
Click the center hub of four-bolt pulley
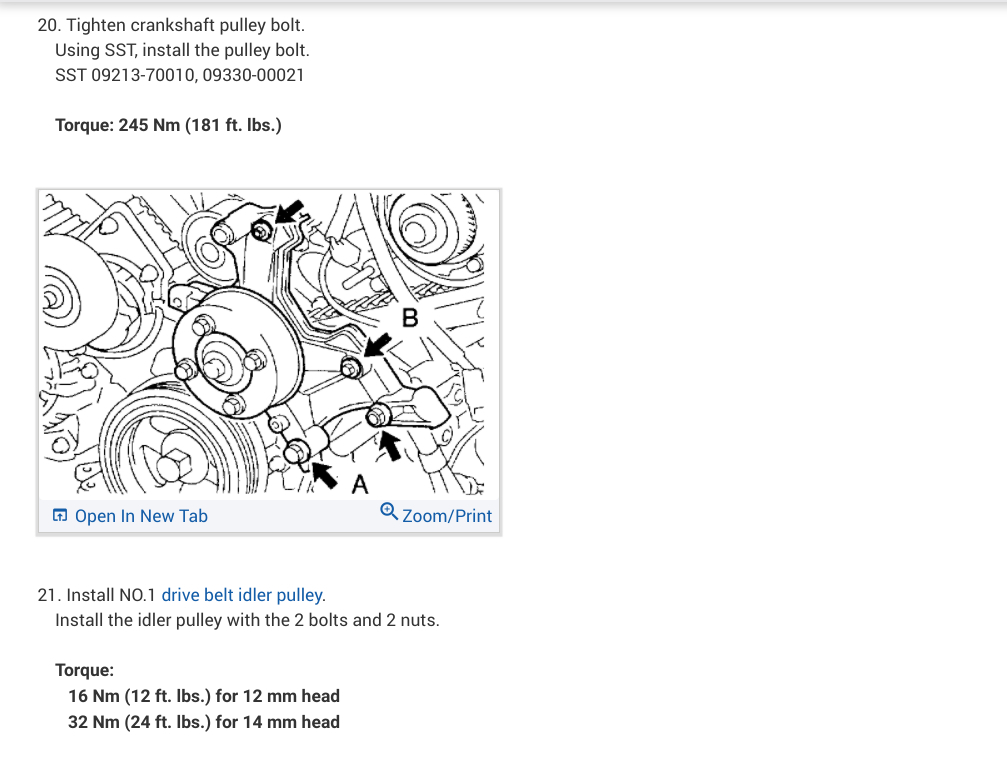(x=217, y=368)
